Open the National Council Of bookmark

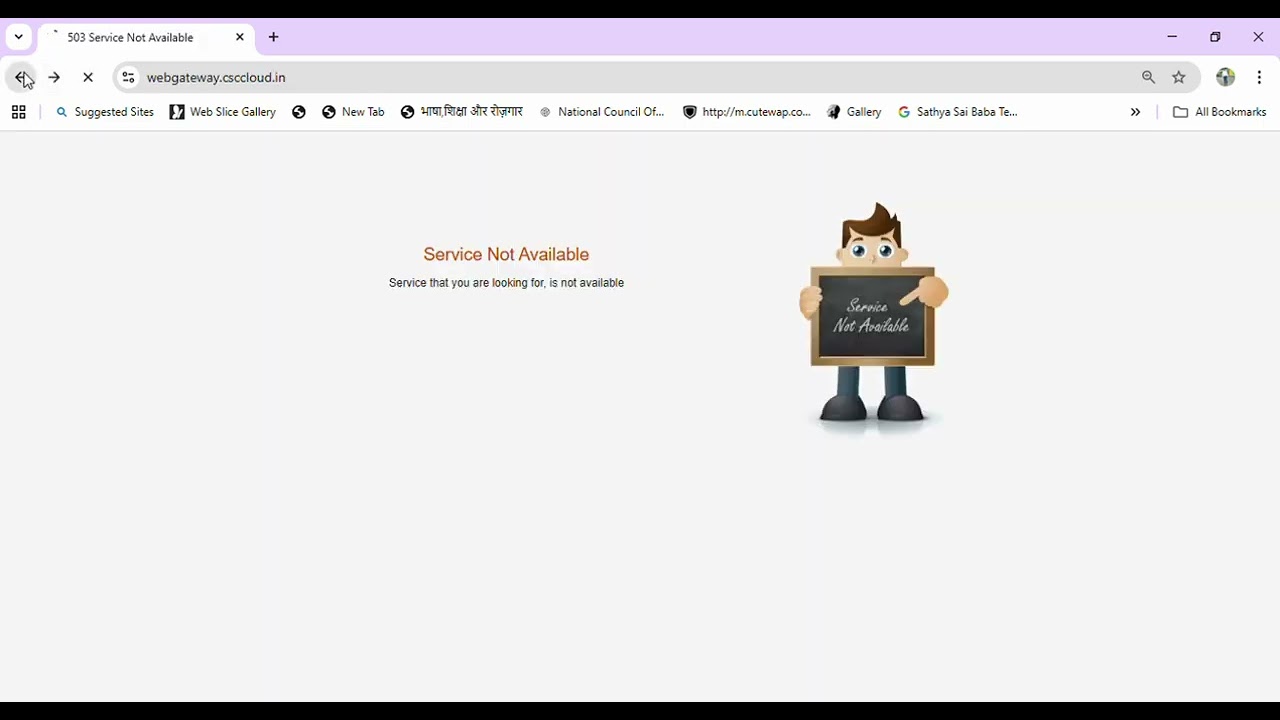(x=601, y=112)
